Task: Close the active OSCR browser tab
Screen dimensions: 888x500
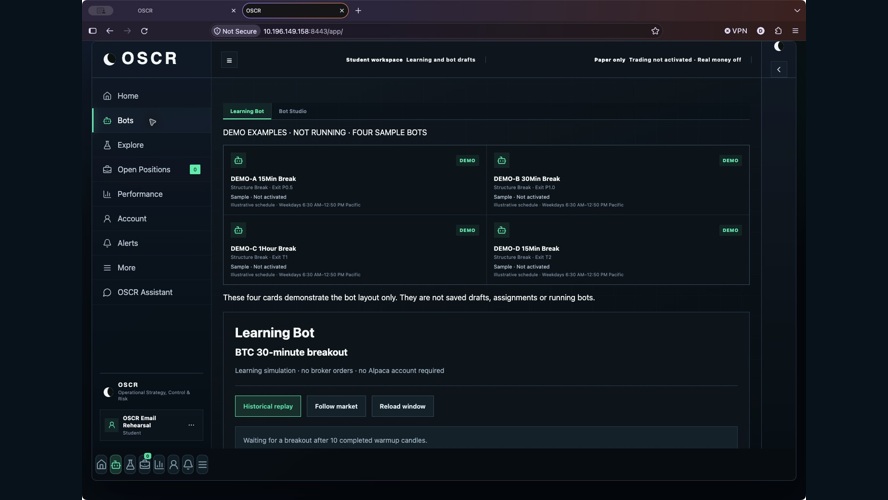Action: coord(341,11)
